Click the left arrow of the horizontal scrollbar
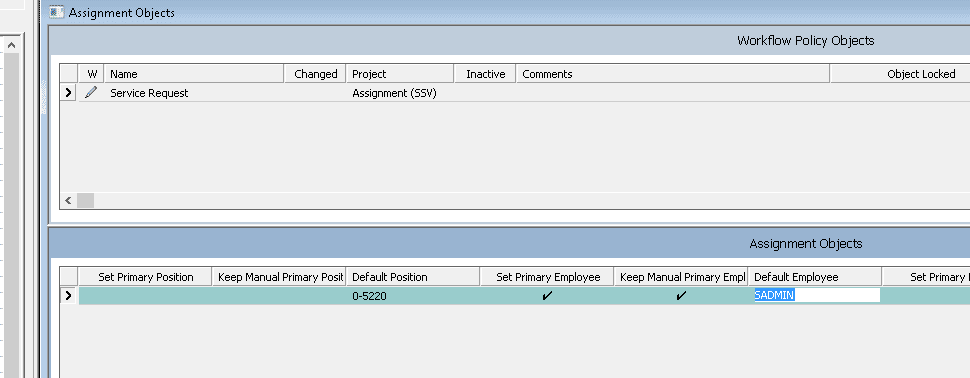This screenshot has width=970, height=378. 68,200
